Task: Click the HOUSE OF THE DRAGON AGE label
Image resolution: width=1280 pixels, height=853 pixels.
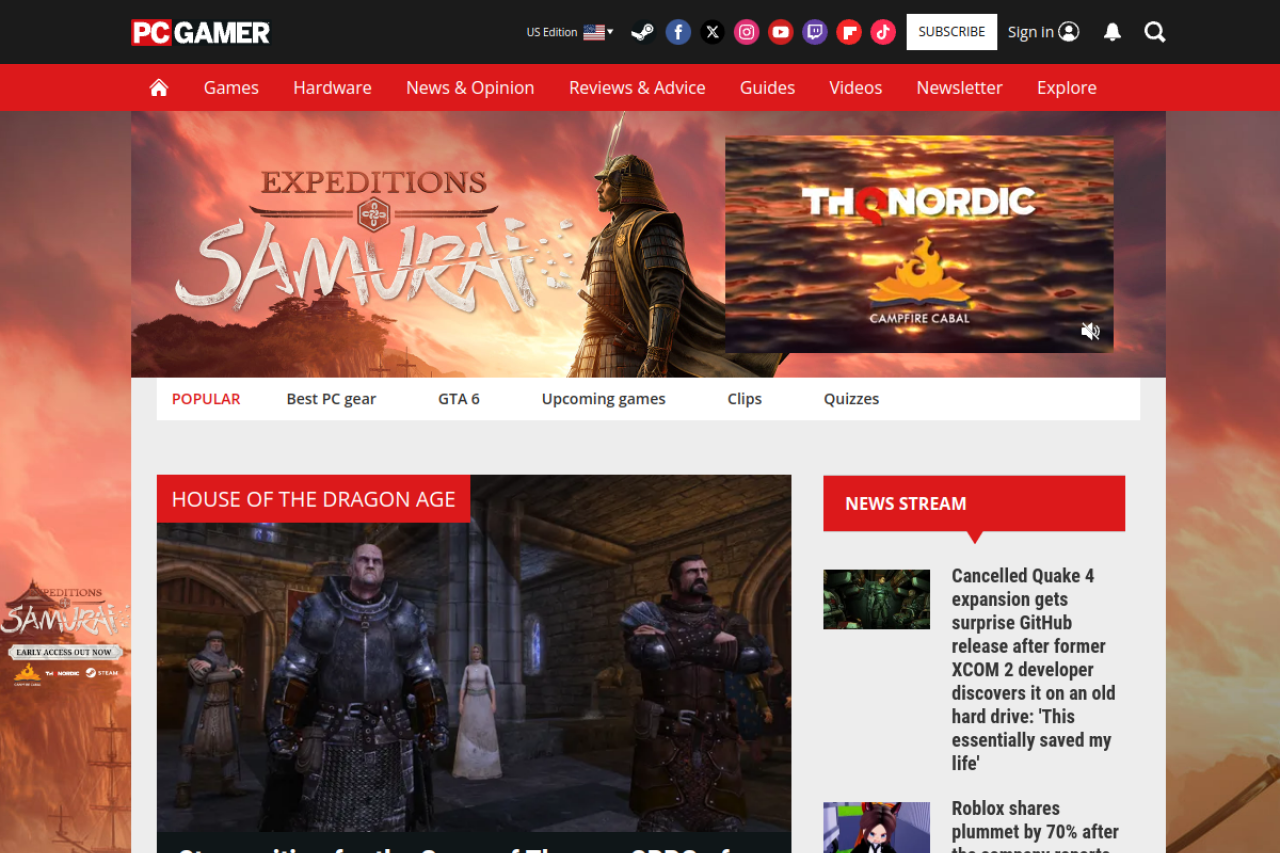Action: (x=313, y=499)
